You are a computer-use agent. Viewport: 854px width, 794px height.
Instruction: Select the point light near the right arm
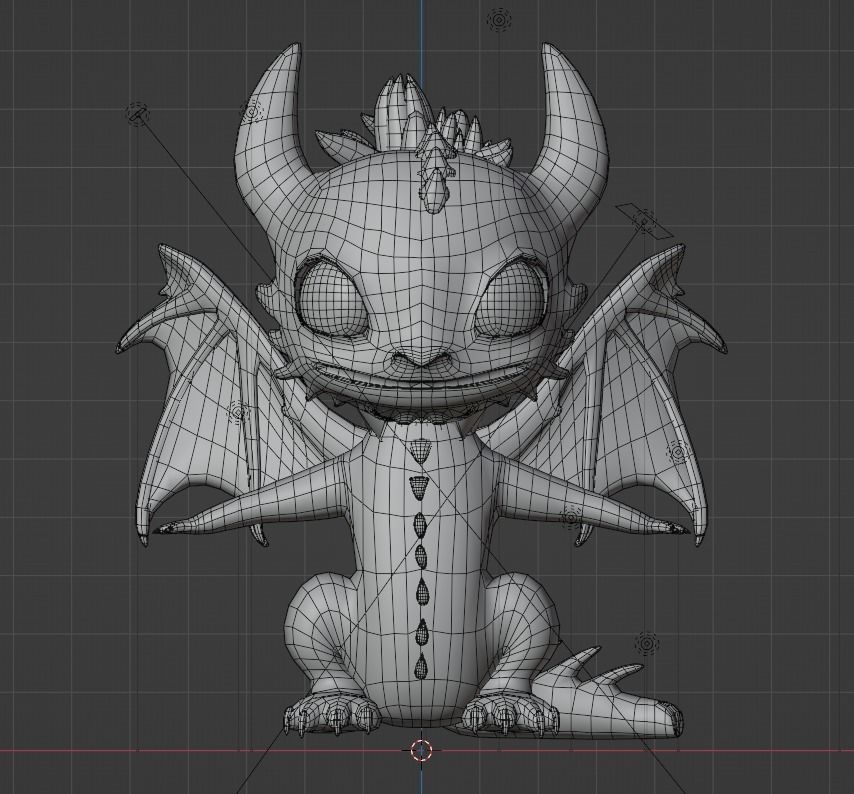click(x=571, y=518)
